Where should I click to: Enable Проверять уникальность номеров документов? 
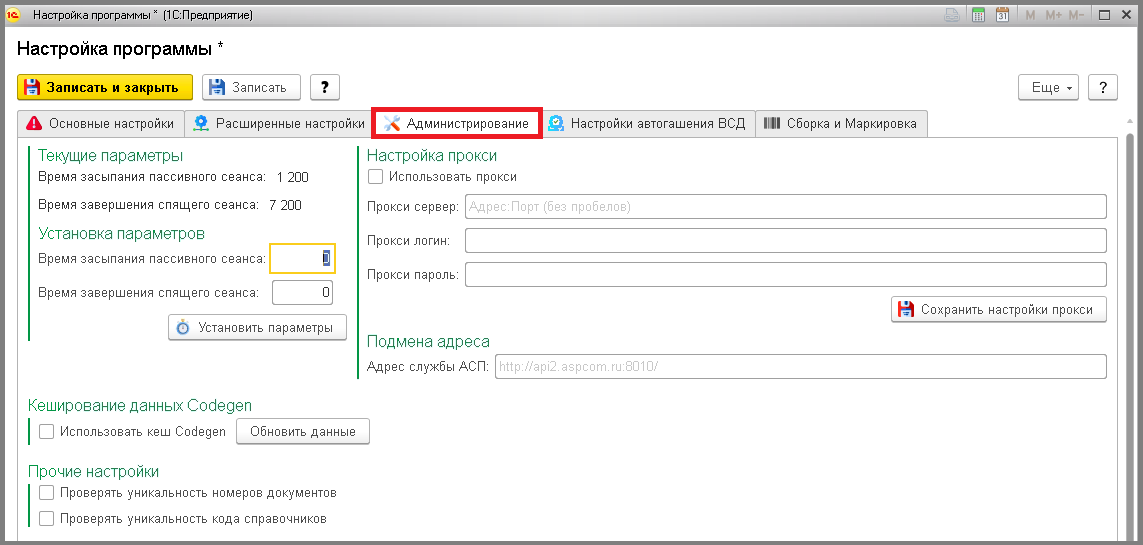pyautogui.click(x=47, y=493)
